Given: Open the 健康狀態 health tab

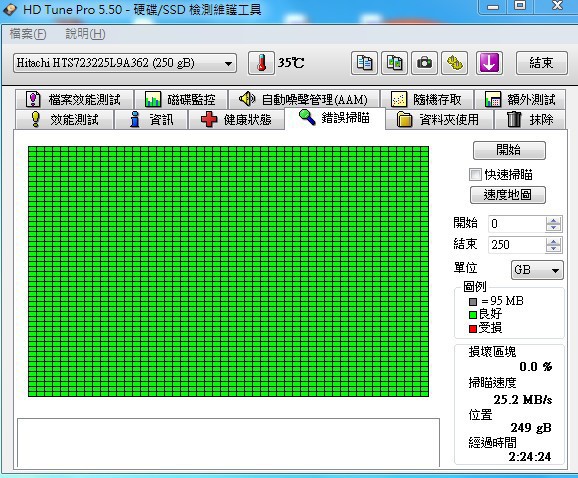Looking at the screenshot, I should tap(236, 120).
